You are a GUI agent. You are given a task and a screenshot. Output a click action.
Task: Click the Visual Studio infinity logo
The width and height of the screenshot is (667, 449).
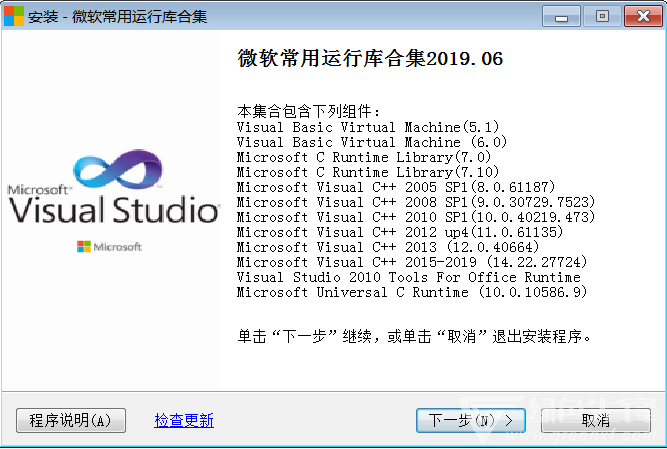[118, 169]
